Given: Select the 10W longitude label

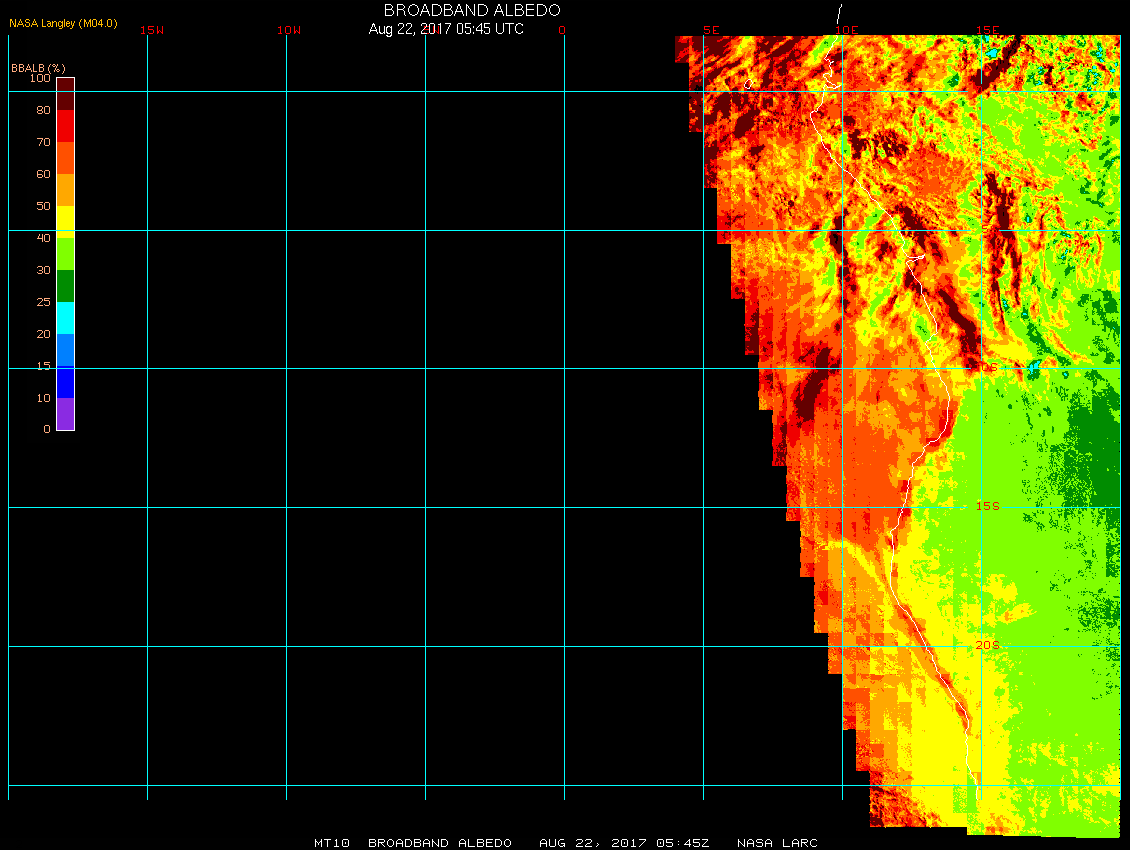Looking at the screenshot, I should [x=289, y=30].
